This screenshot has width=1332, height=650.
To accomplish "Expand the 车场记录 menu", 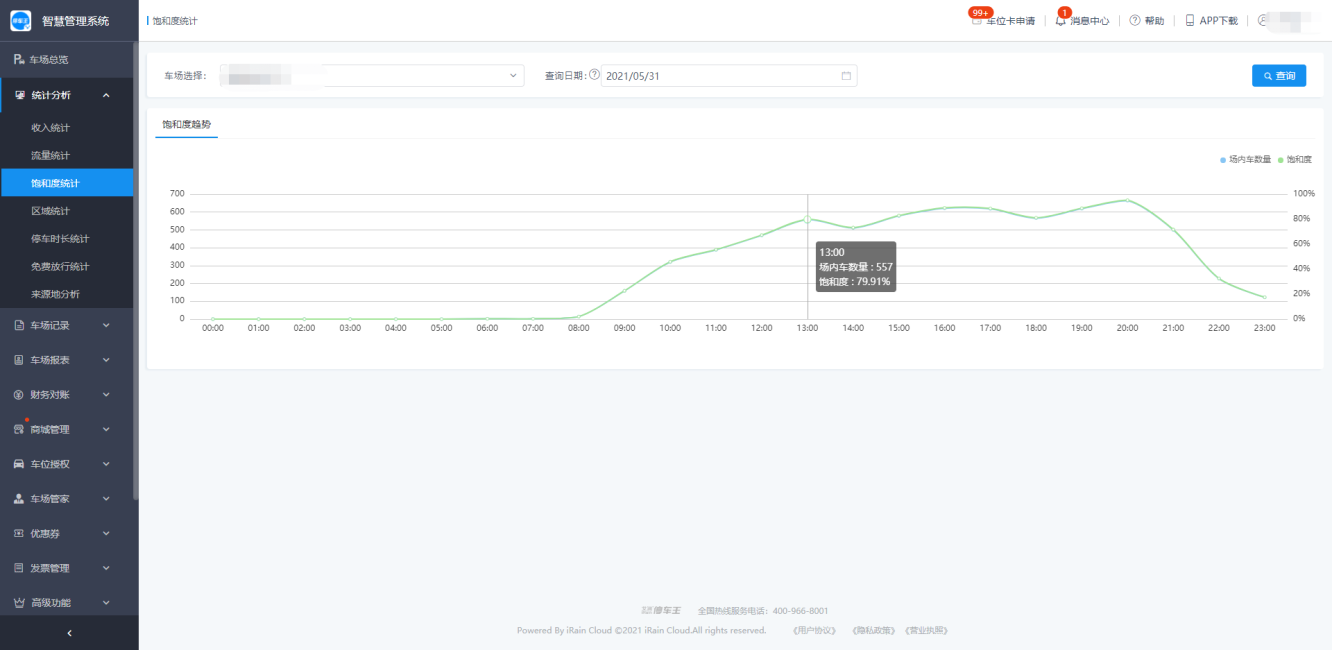I will click(68, 325).
